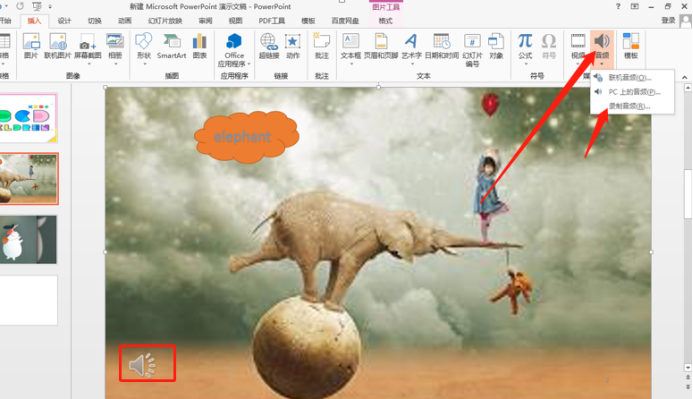Select the third slide thumbnail with cartoon
The height and width of the screenshot is (399, 693).
tap(28, 240)
